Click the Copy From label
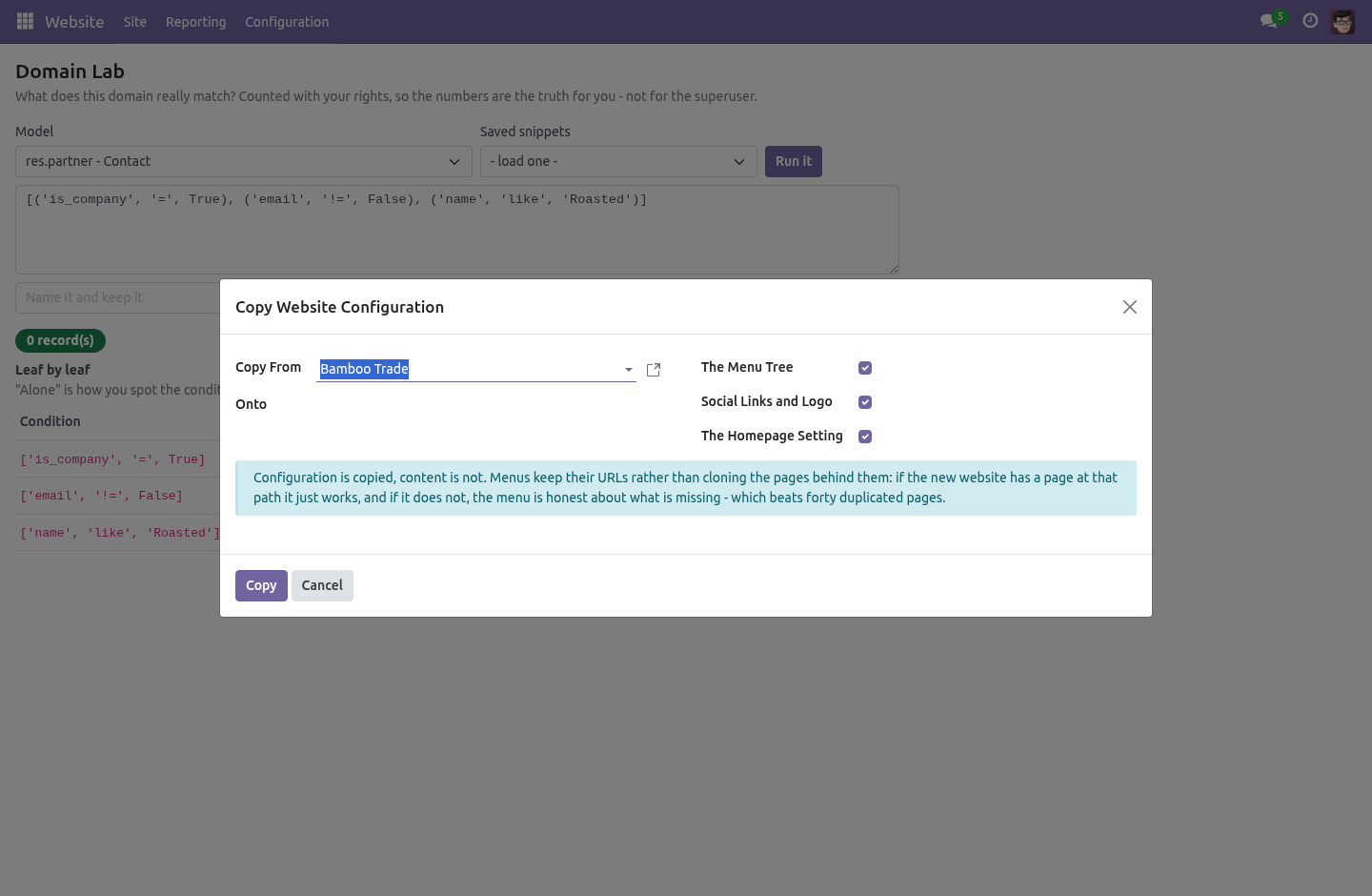 tap(269, 367)
